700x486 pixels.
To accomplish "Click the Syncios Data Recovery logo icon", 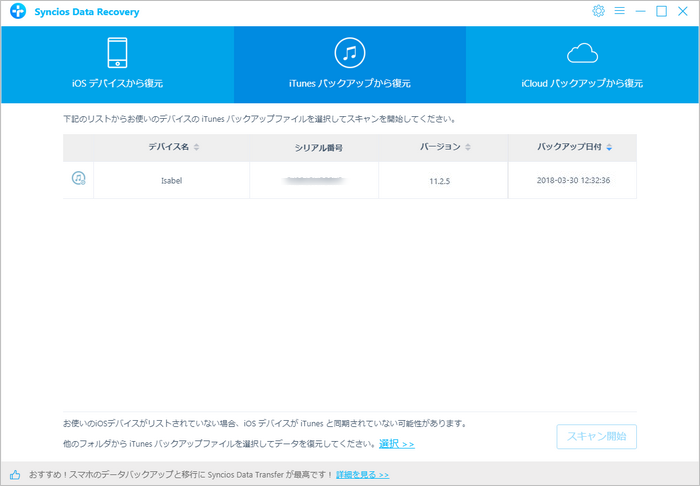I will click(x=18, y=12).
